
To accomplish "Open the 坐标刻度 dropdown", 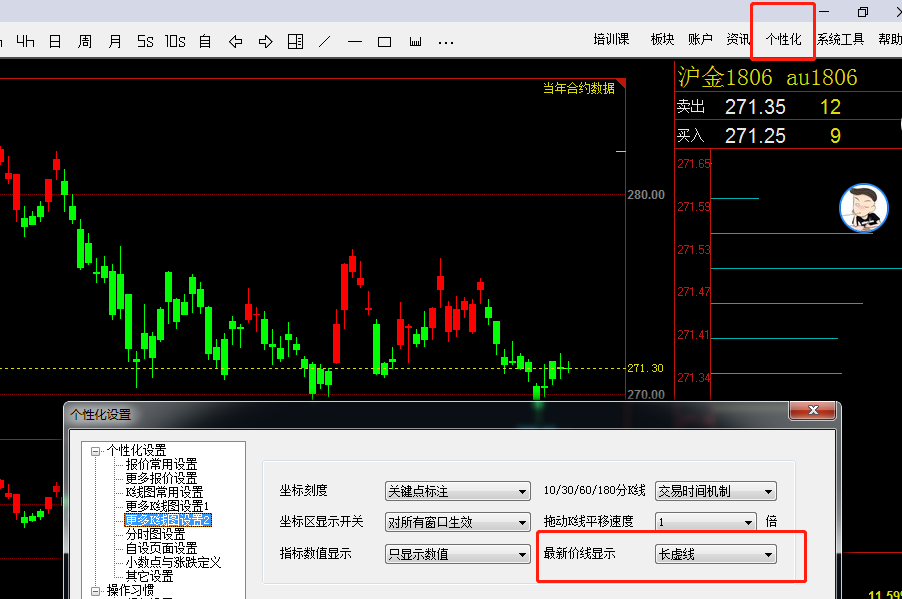I will [x=457, y=491].
